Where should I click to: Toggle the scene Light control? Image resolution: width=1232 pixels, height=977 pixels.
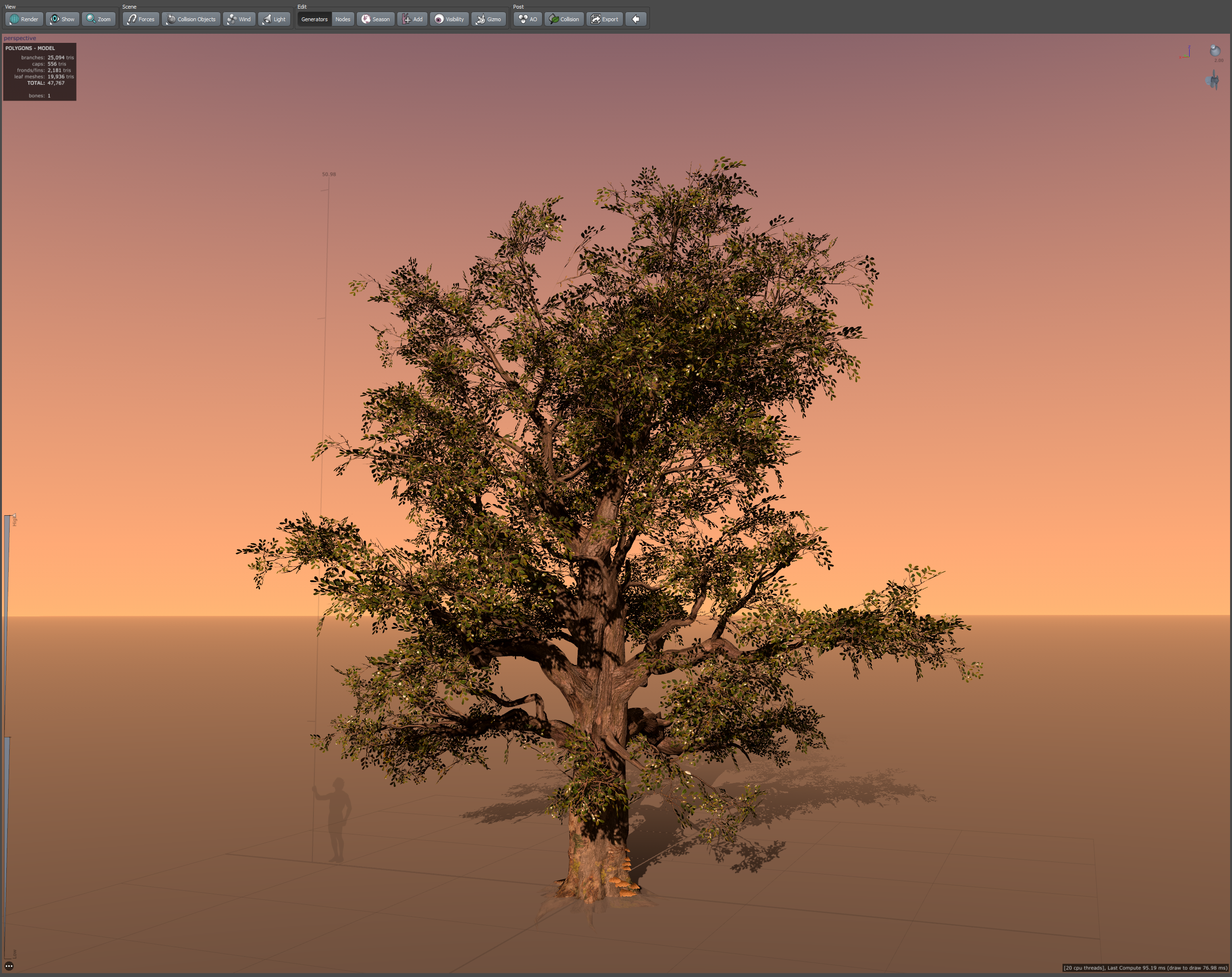tap(274, 19)
